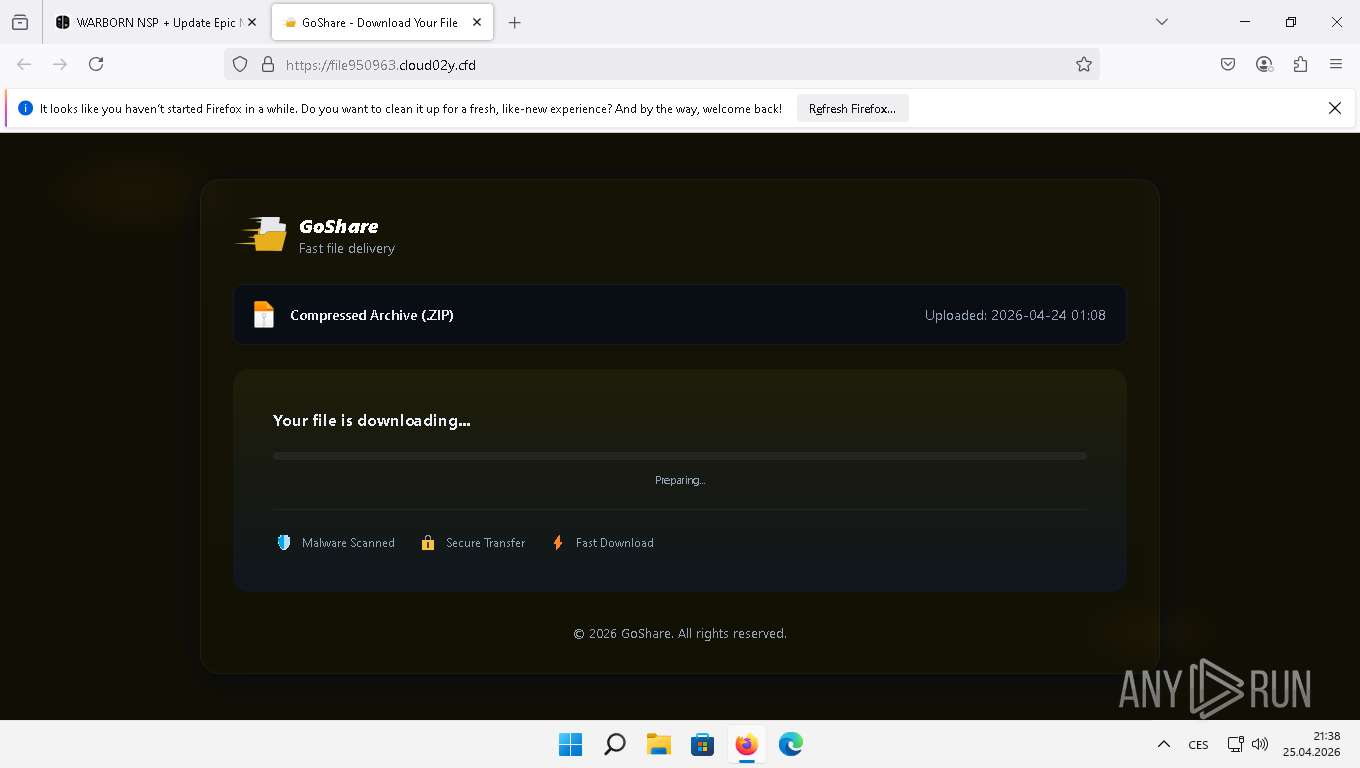Click the GoShare brand title
The height and width of the screenshot is (768, 1360).
pos(339,226)
